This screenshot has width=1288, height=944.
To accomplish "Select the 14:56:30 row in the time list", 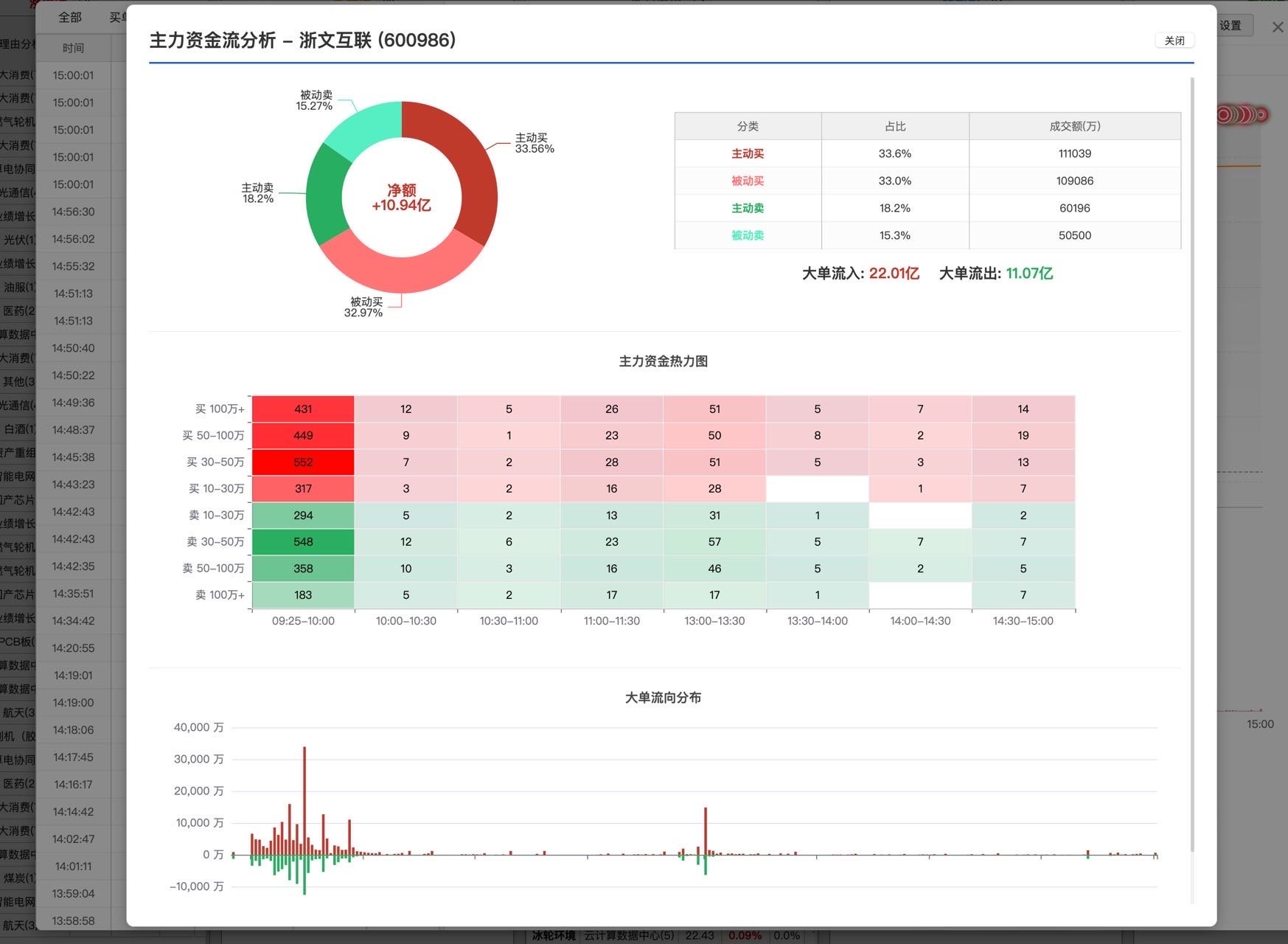I will pos(73,212).
